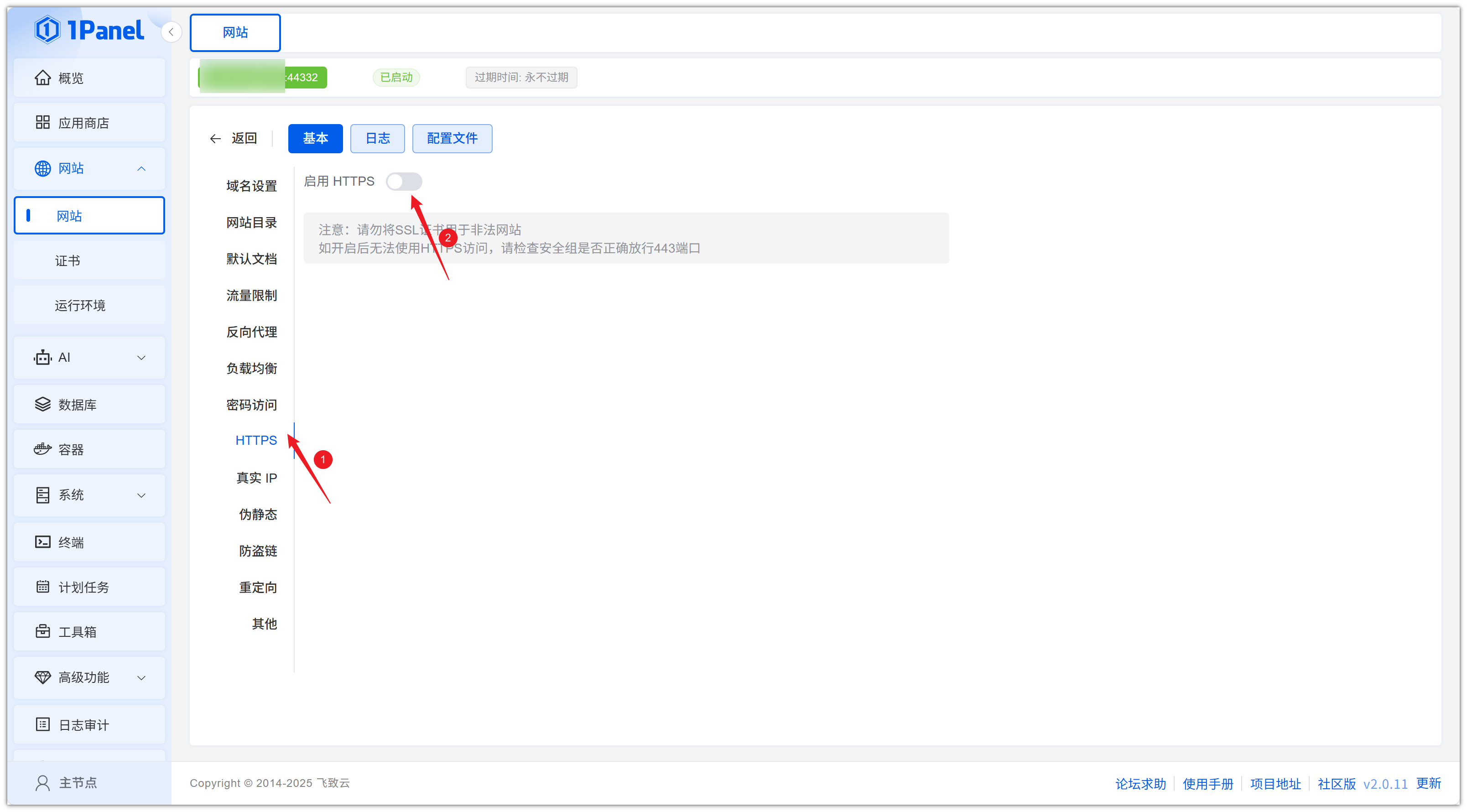1467x812 pixels.
Task: Click the Docker whale 容器 icon
Action: (x=42, y=449)
